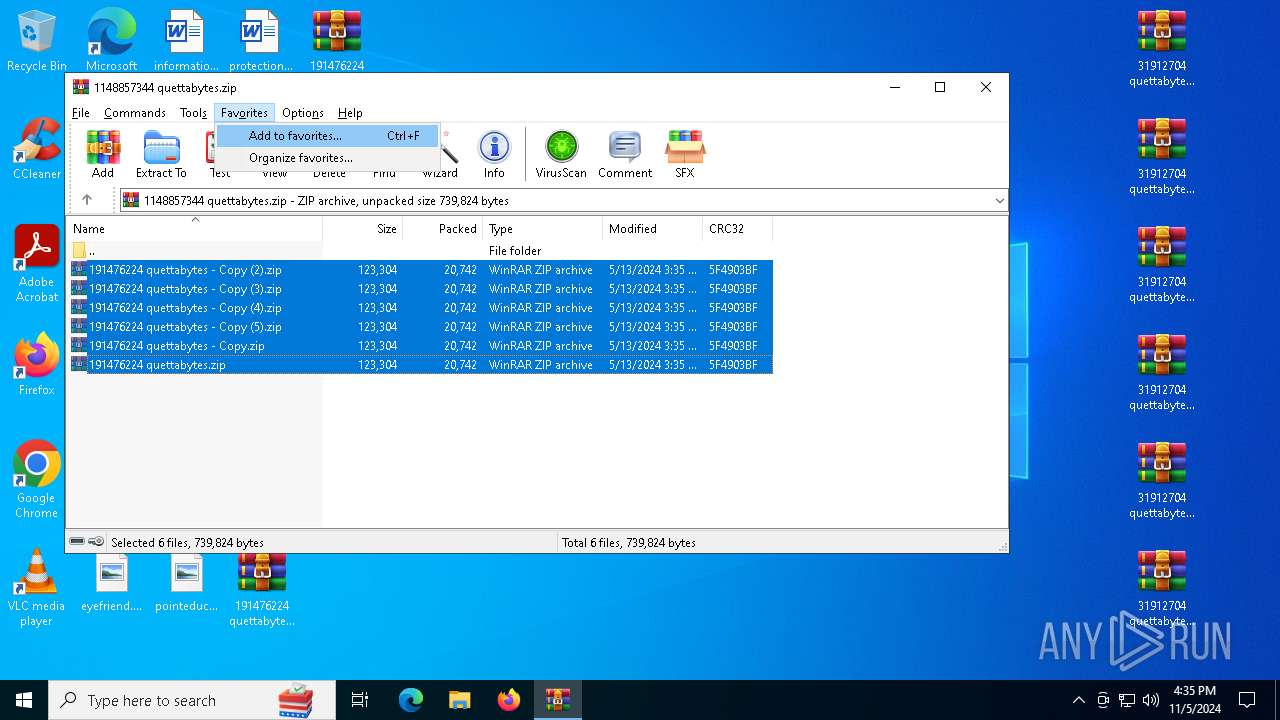
Task: Open the File menu
Action: tap(81, 113)
